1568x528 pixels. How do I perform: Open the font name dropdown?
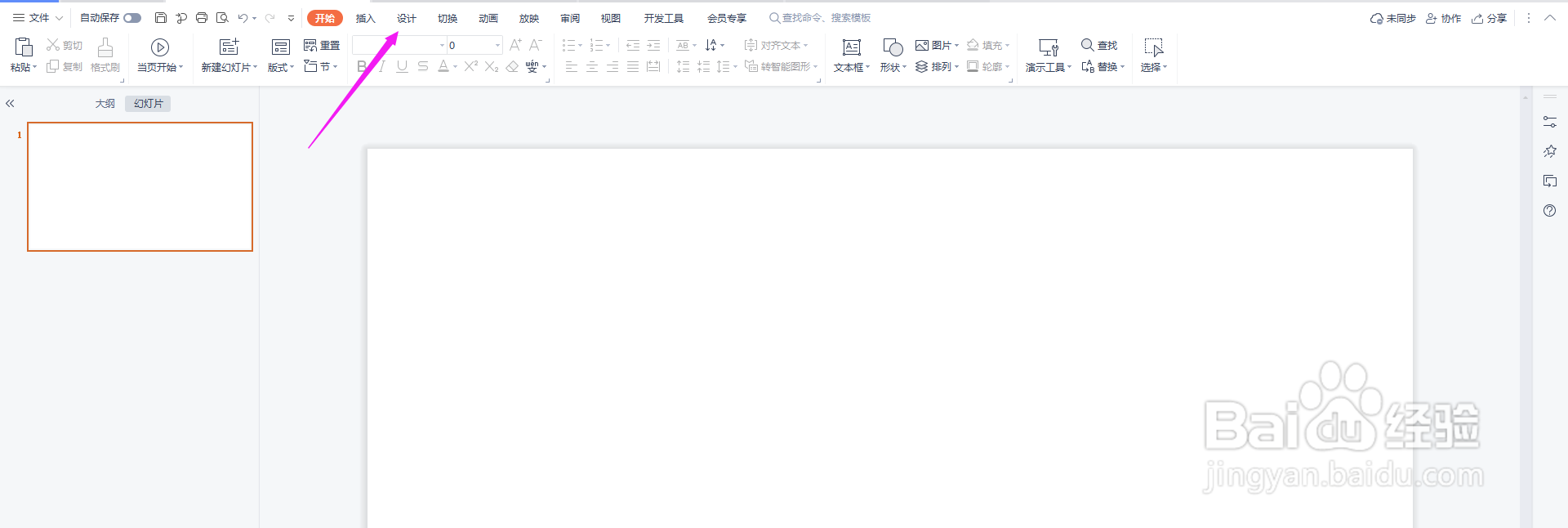coord(443,45)
